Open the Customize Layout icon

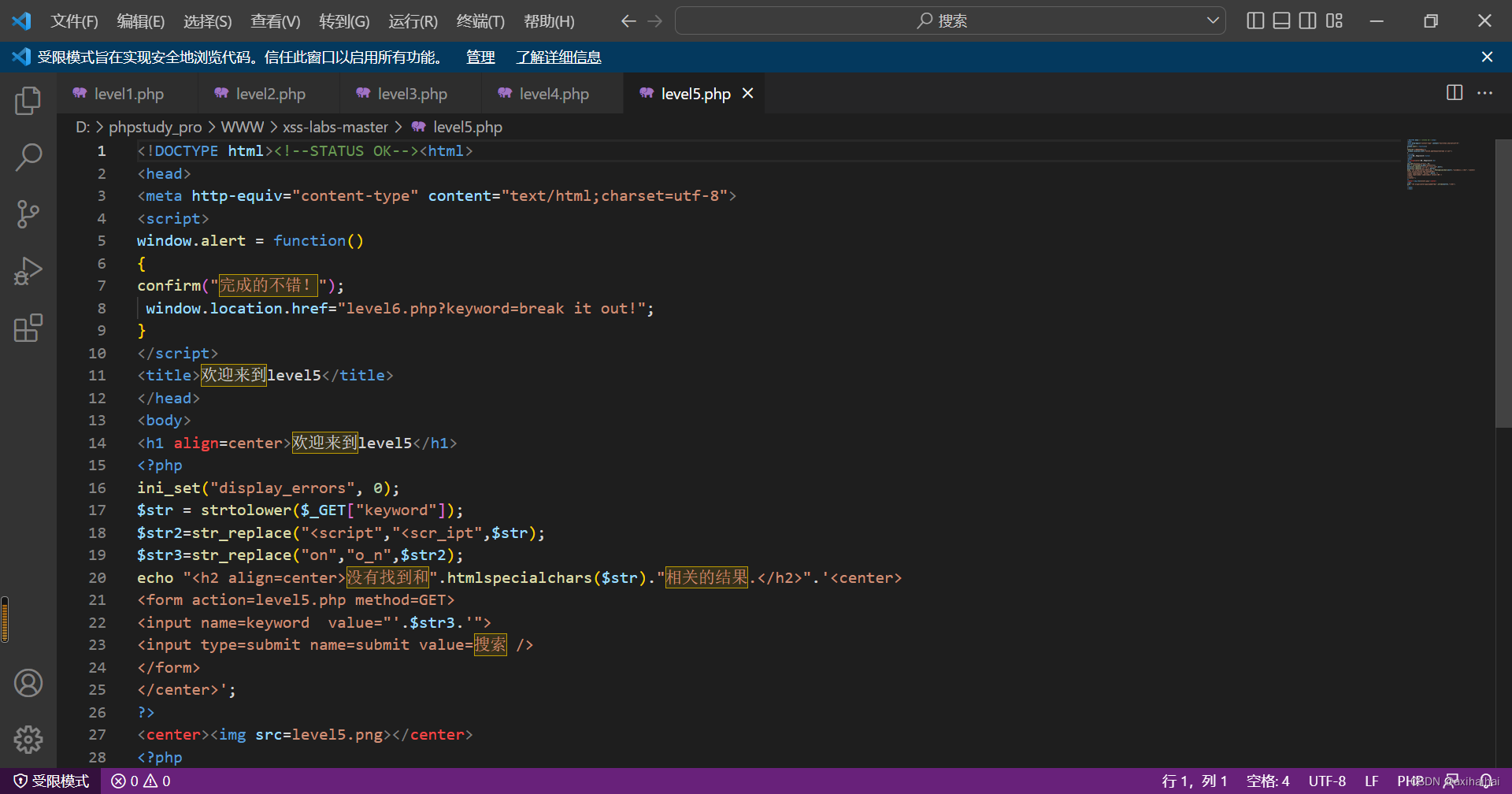(1335, 20)
